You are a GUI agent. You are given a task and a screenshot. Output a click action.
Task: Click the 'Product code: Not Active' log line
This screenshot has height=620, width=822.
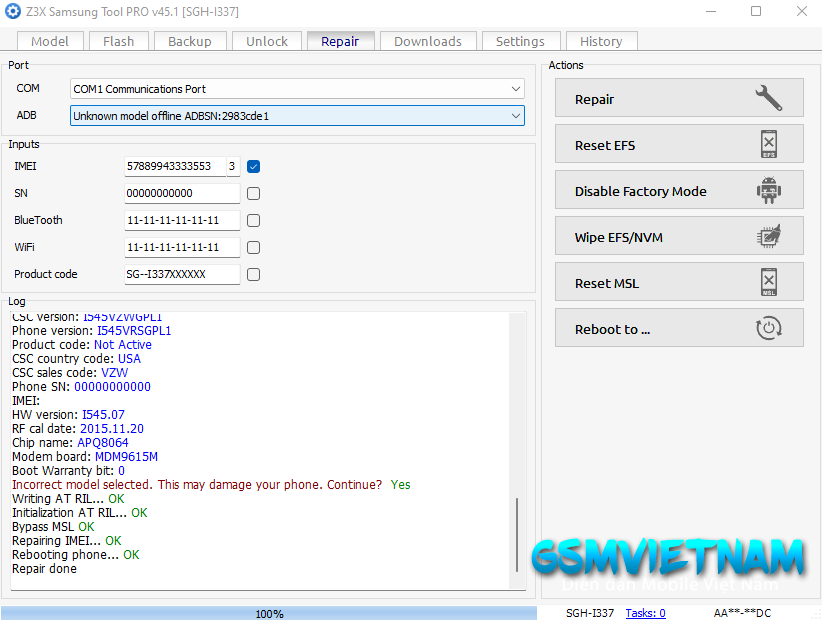click(82, 345)
